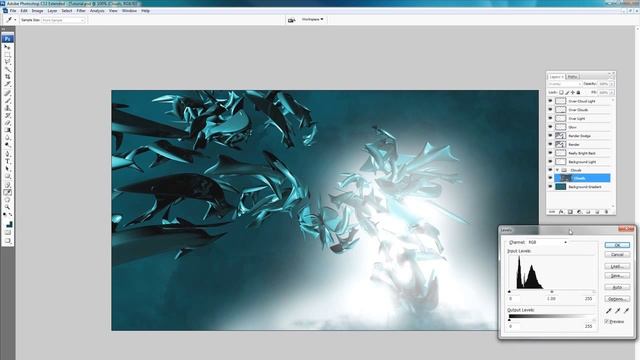Click Lock position icon in Layers
The image size is (640, 360).
573,93
